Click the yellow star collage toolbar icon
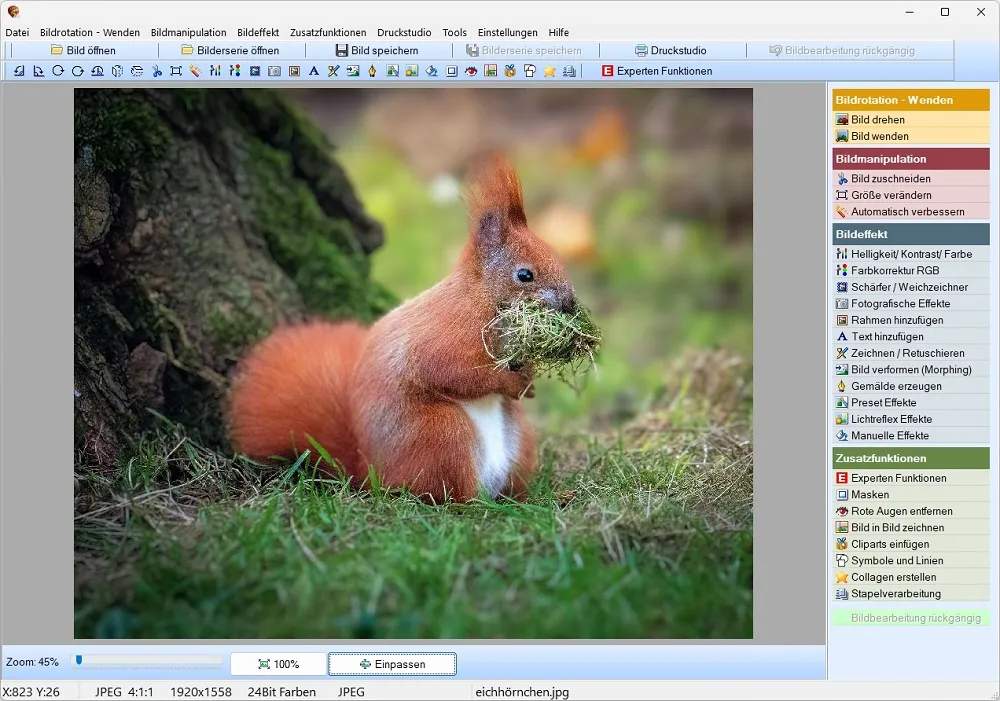1000x701 pixels. 549,71
